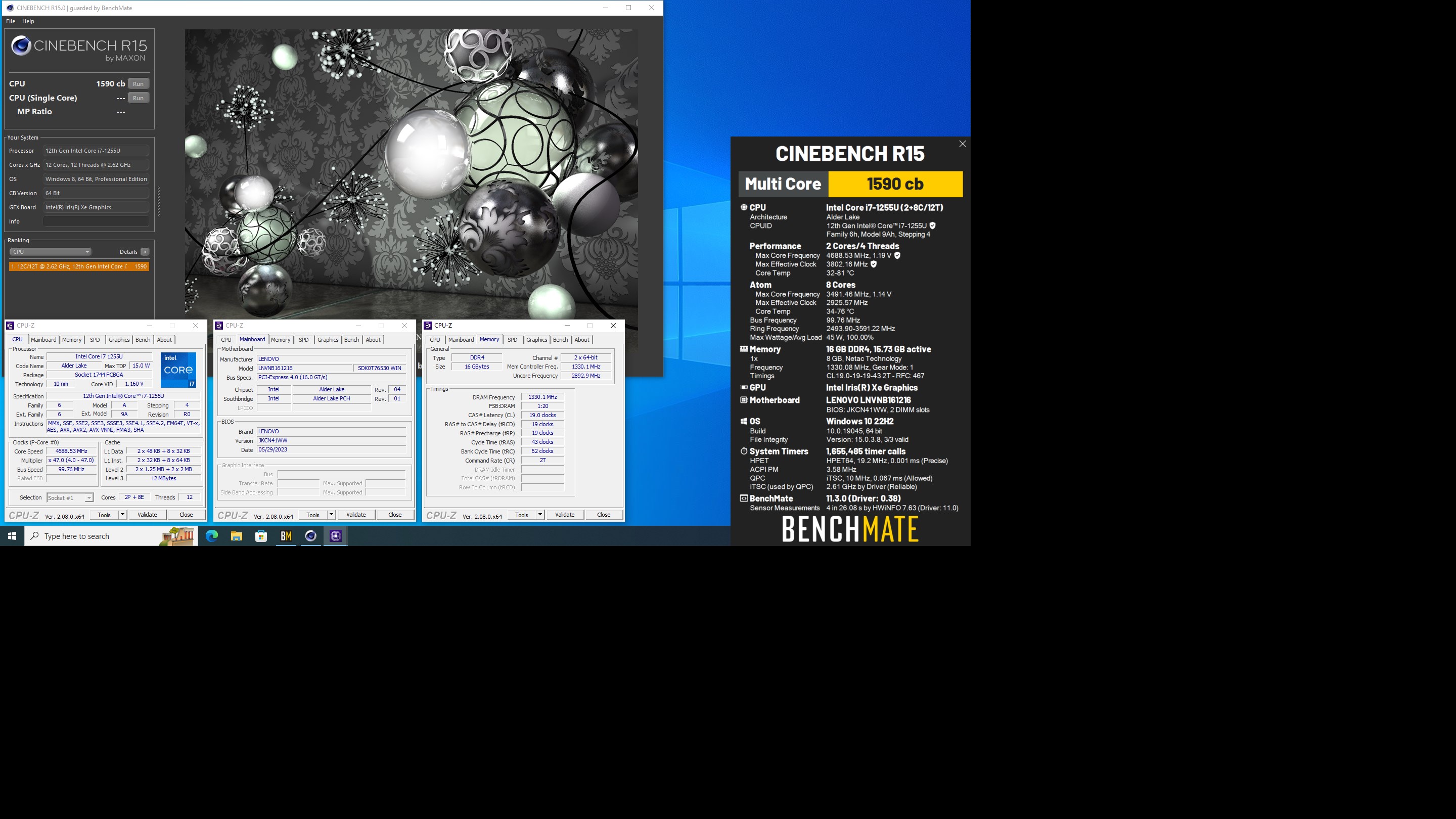Viewport: 1456px width, 819px height.
Task: Click the BIOS Date 05/29/2023 field
Action: point(331,450)
